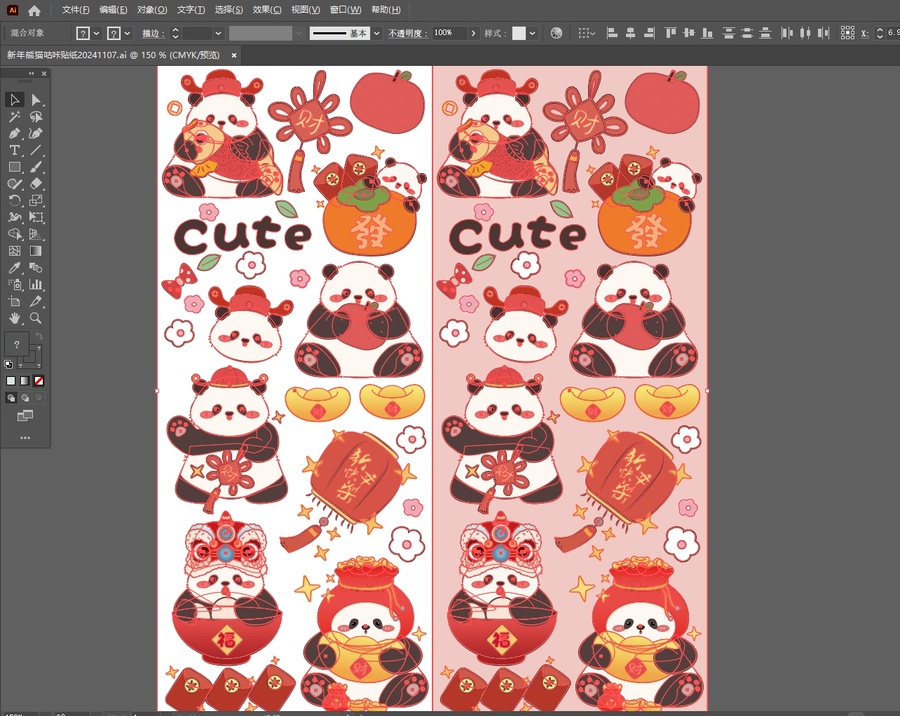The image size is (900, 716).
Task: Toggle vertical align bottom
Action: pos(708,33)
